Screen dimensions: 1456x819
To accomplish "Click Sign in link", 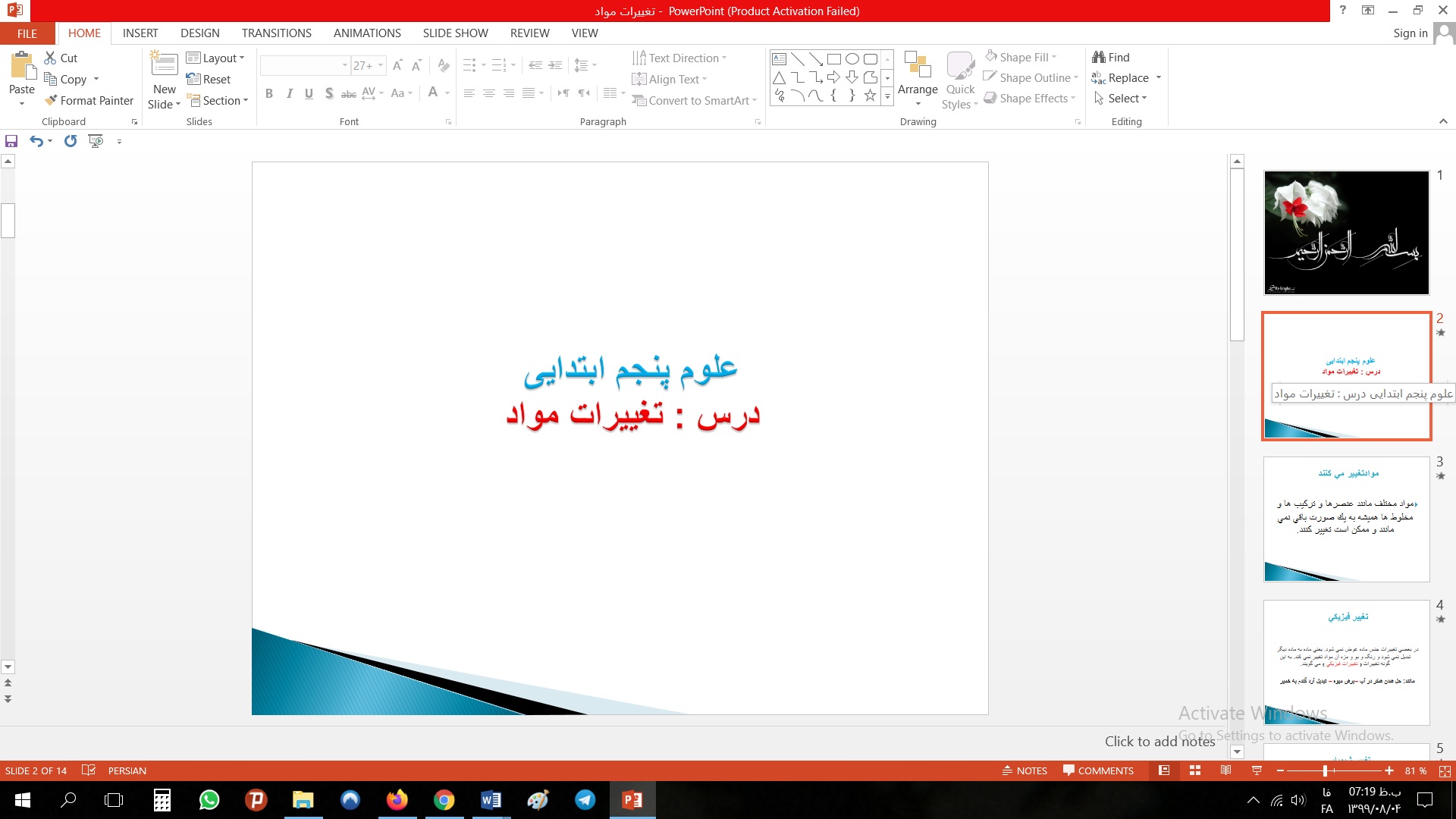I will point(1410,33).
